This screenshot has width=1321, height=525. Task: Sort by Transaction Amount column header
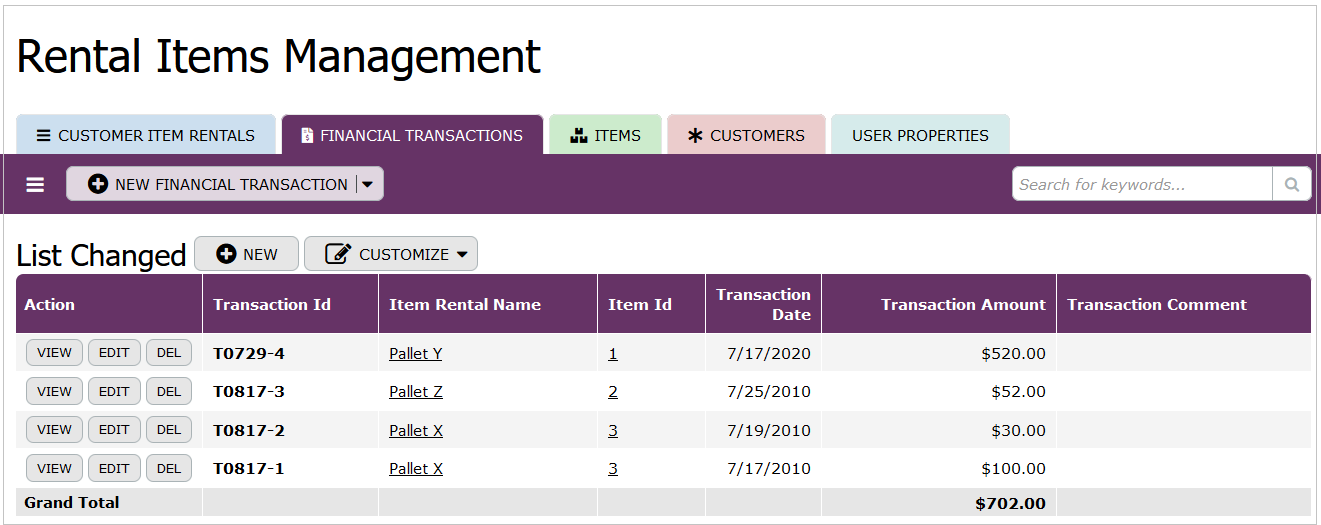point(962,305)
